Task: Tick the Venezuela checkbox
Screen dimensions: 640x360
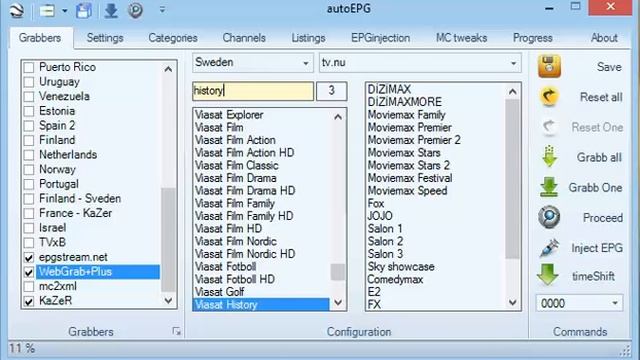Action: (x=29, y=97)
